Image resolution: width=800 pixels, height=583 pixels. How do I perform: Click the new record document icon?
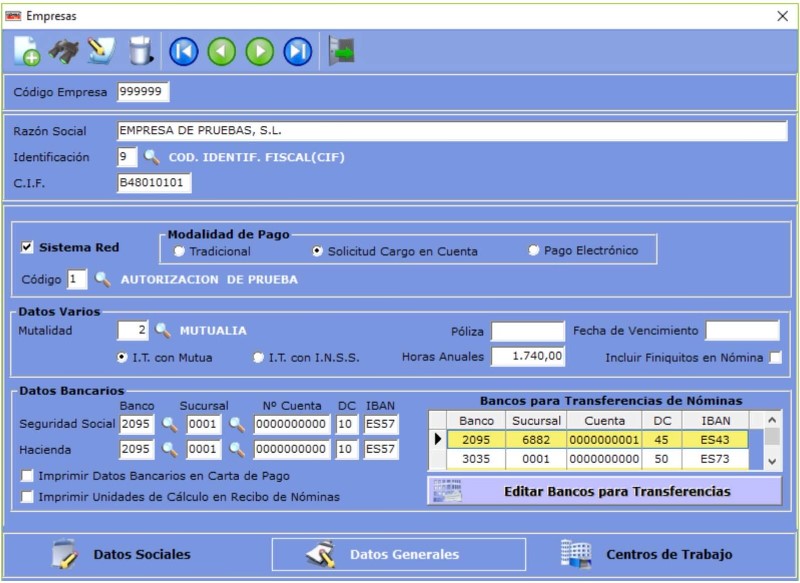[x=27, y=51]
